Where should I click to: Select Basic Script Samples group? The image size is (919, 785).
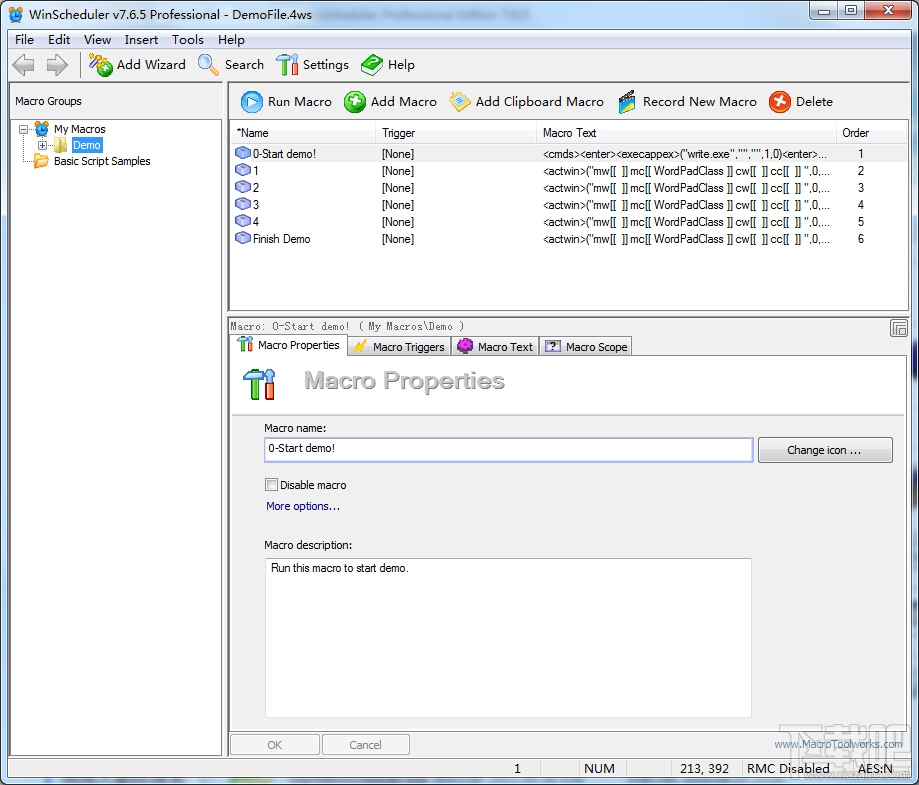[102, 161]
